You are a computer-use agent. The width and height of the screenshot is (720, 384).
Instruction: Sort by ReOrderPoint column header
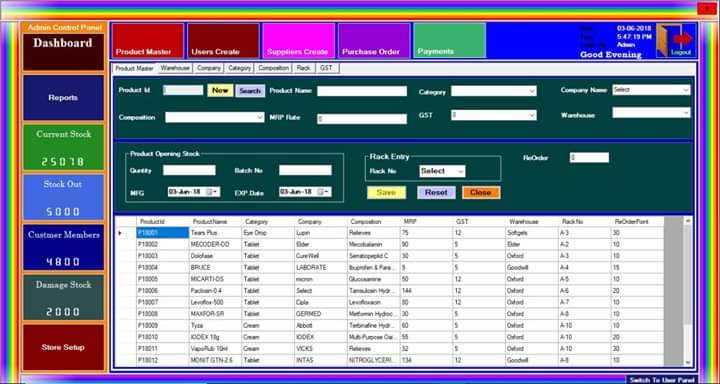point(637,222)
